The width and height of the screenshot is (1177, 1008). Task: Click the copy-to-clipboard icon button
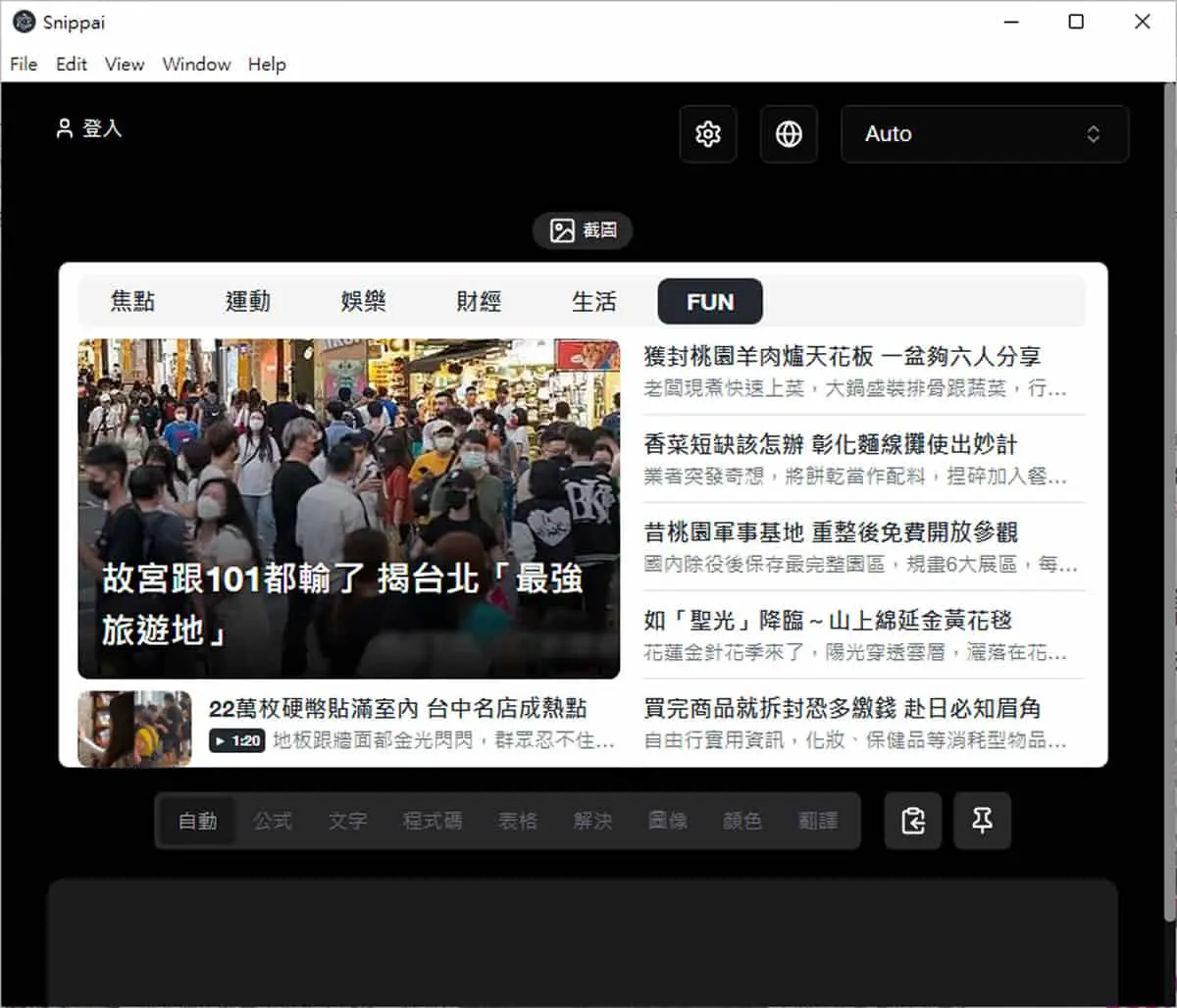[913, 821]
